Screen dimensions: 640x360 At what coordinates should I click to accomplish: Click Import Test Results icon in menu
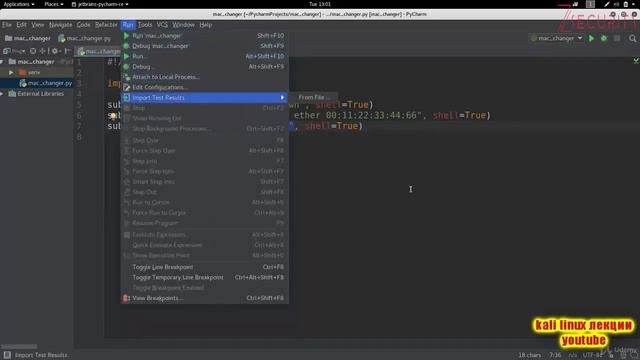pos(127,98)
